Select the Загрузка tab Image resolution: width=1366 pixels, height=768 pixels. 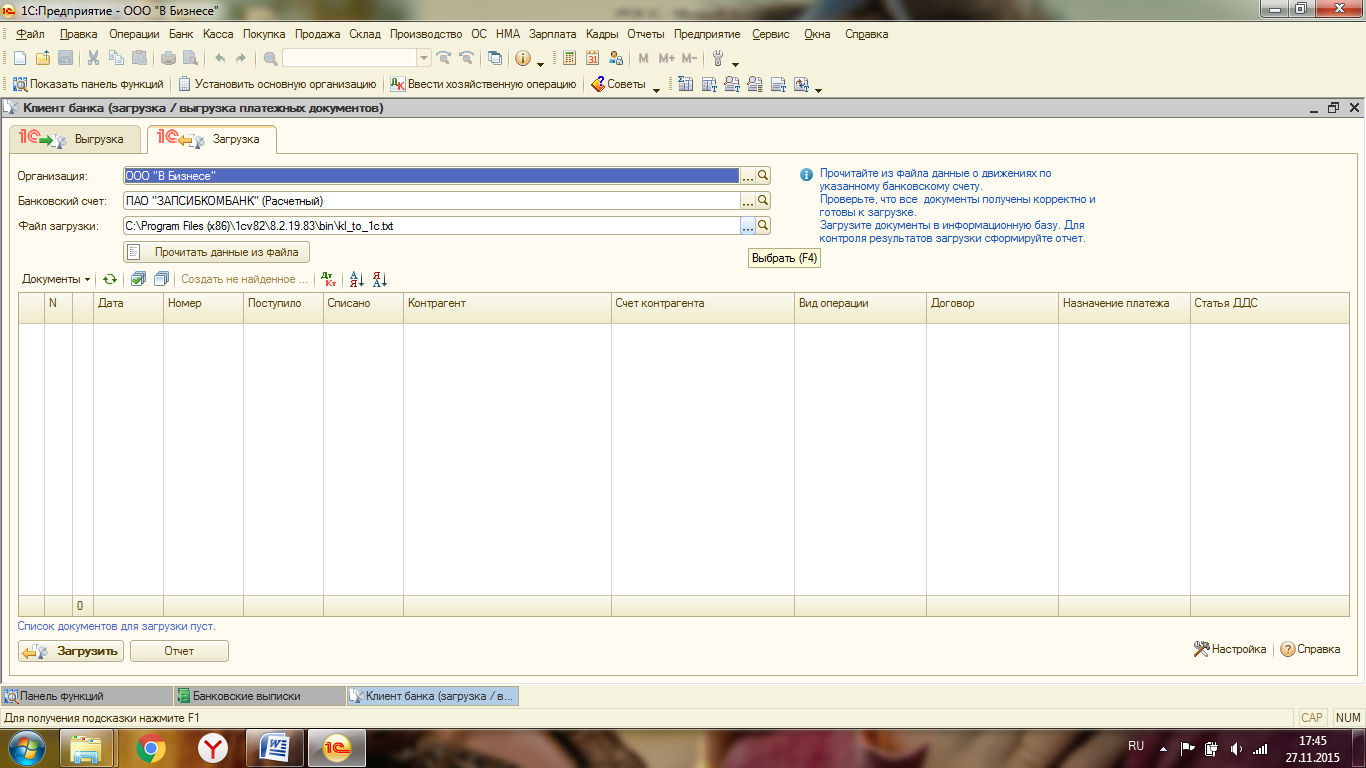pos(211,139)
